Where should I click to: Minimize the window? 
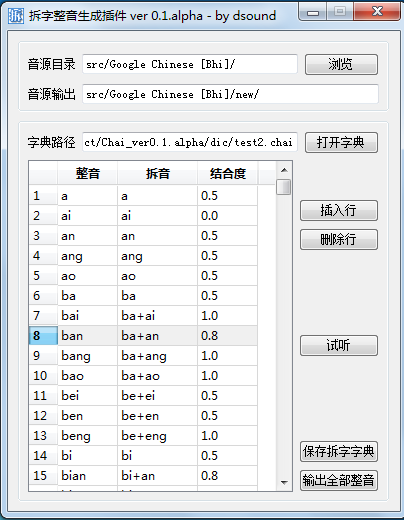click(x=313, y=13)
